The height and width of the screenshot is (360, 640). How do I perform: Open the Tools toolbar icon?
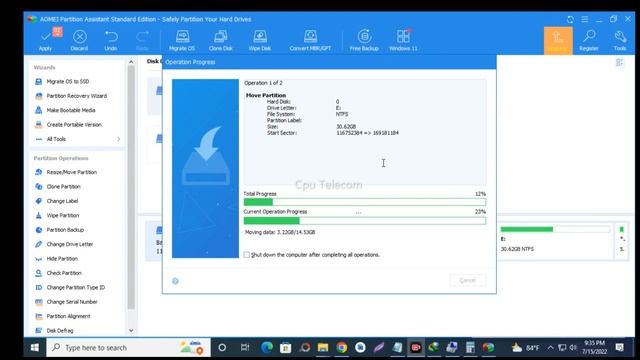click(620, 40)
